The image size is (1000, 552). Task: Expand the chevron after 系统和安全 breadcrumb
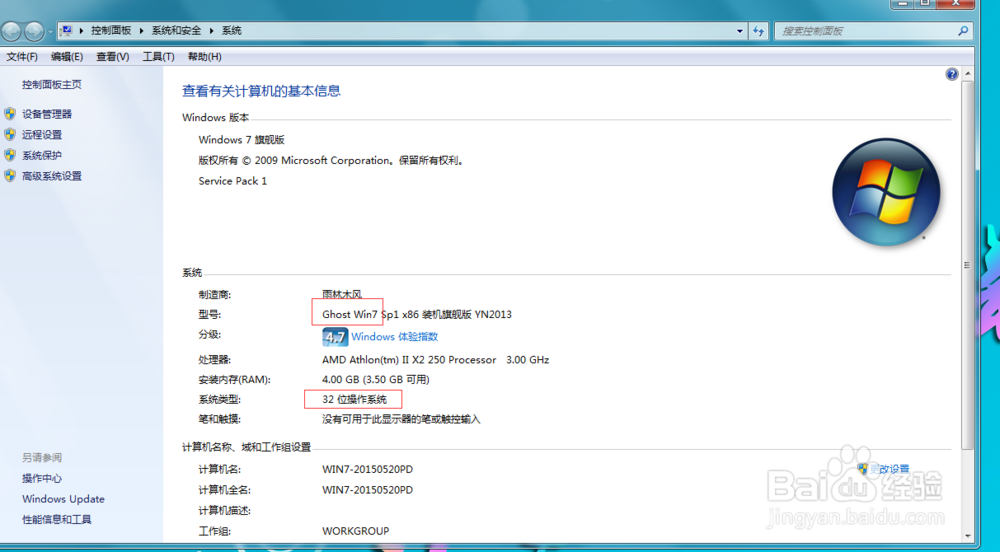211,31
